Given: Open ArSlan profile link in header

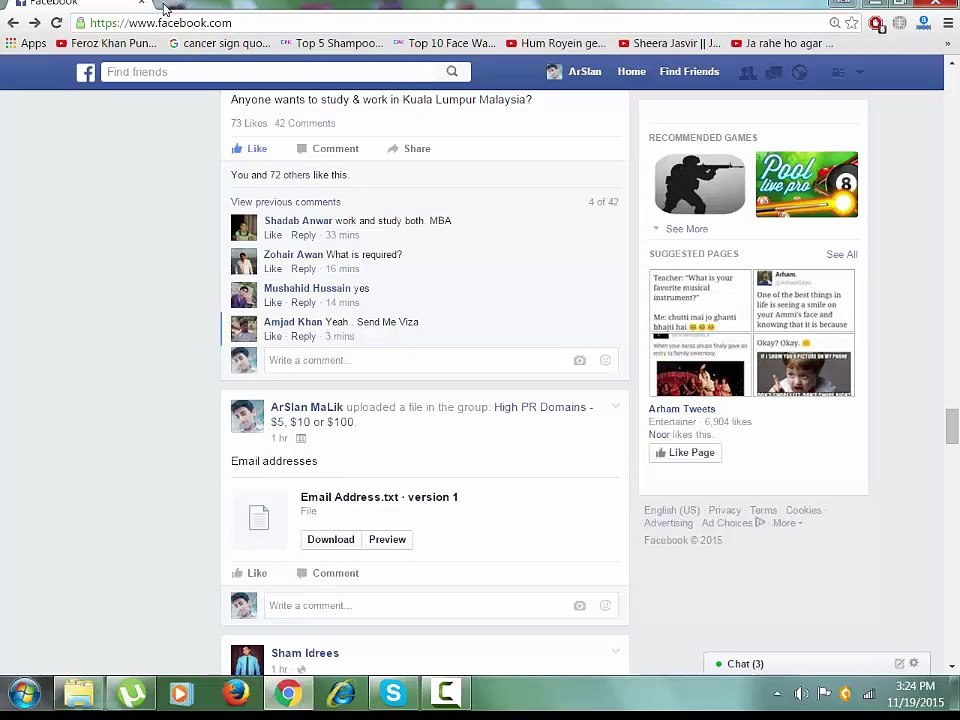Looking at the screenshot, I should (x=574, y=72).
